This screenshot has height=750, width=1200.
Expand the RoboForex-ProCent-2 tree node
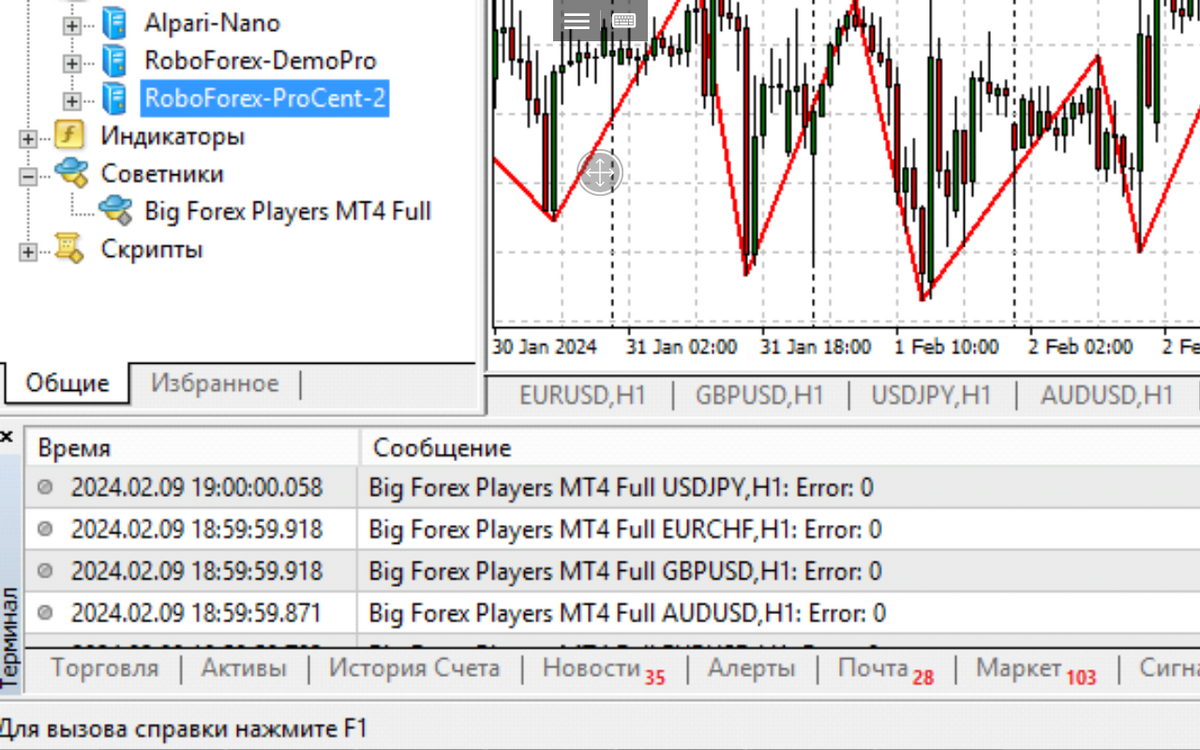(71, 100)
